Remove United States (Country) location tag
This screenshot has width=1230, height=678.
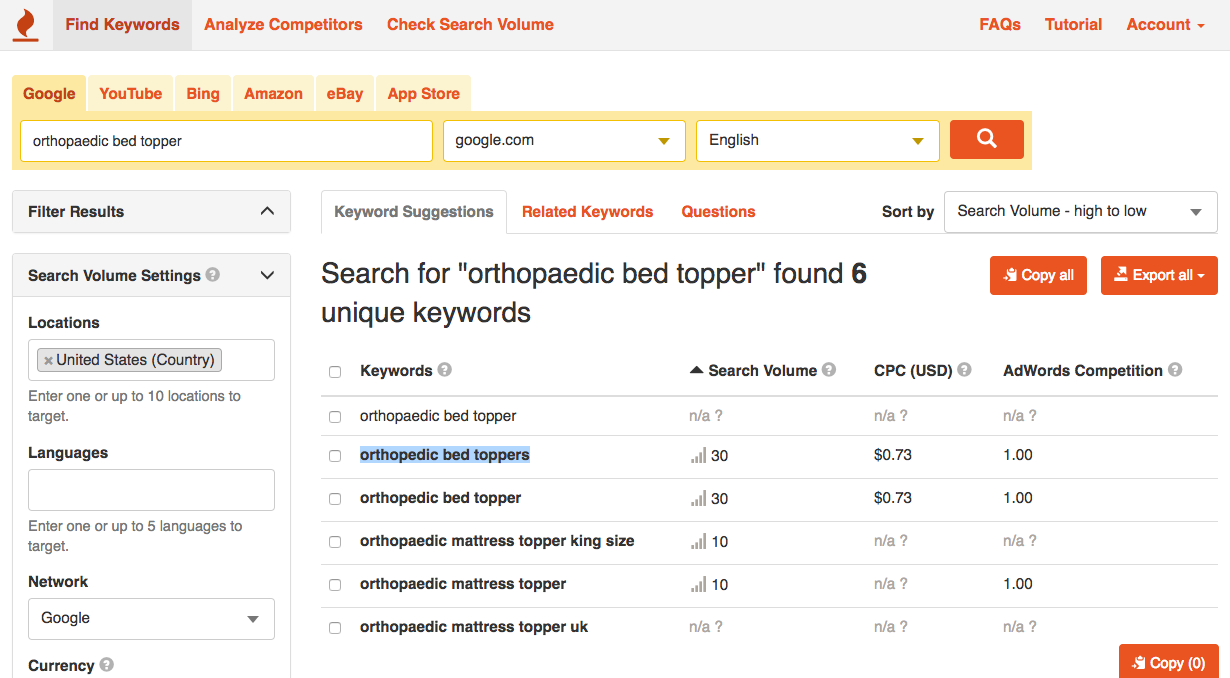(x=48, y=360)
